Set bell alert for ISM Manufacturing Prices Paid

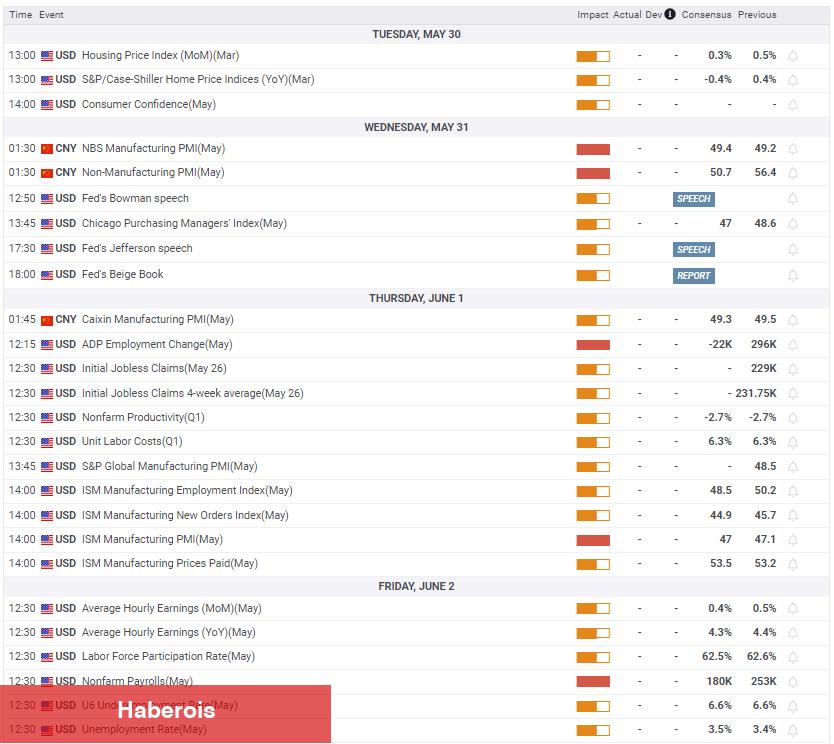(793, 564)
